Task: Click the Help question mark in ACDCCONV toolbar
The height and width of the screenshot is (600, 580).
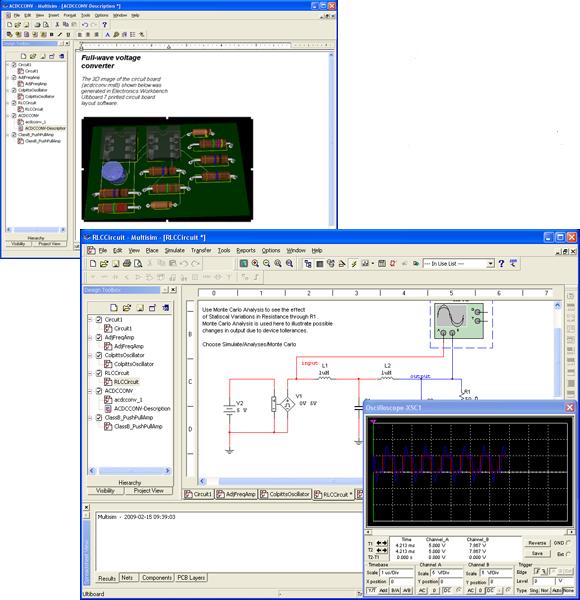Action: [104, 25]
